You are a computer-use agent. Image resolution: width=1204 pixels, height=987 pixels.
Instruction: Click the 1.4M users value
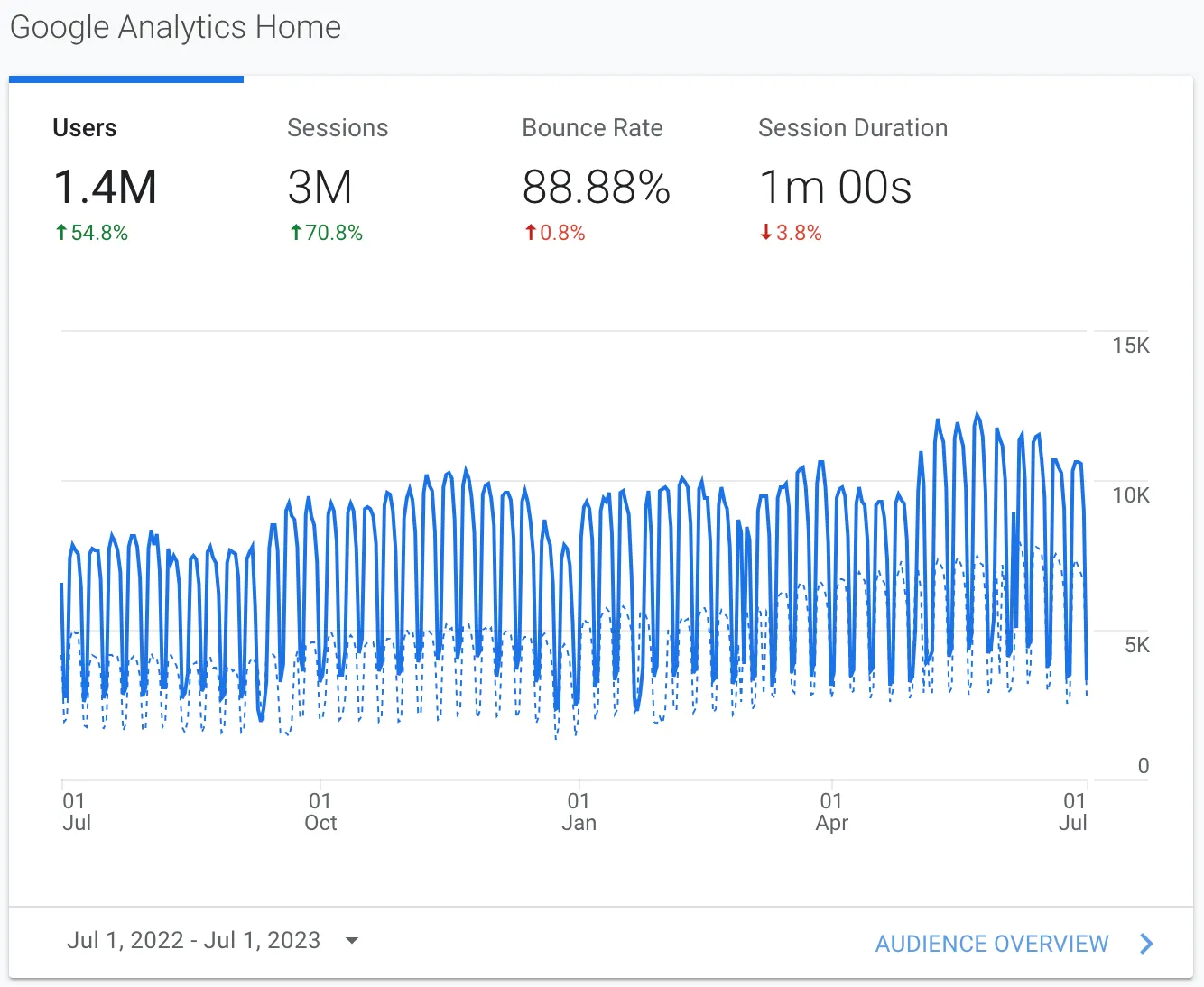[x=105, y=188]
